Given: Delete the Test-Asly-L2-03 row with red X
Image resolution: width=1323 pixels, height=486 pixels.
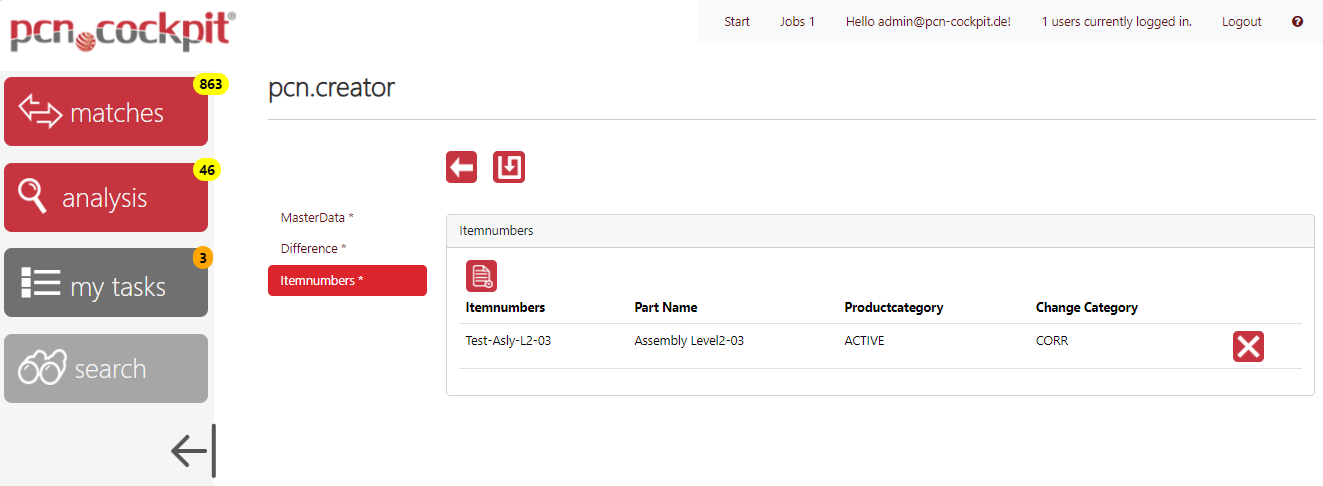Looking at the screenshot, I should [x=1248, y=346].
